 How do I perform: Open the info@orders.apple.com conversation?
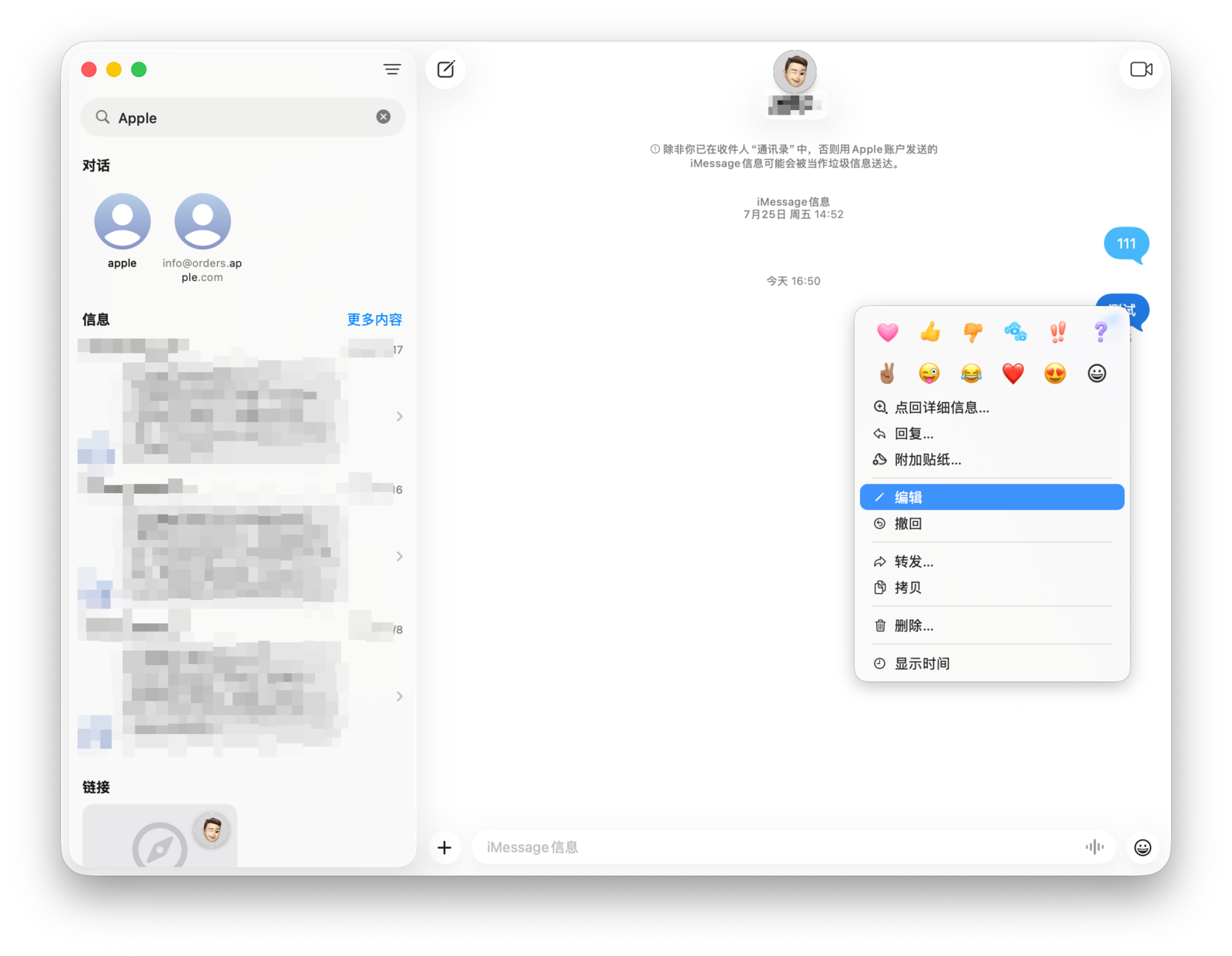(x=203, y=222)
